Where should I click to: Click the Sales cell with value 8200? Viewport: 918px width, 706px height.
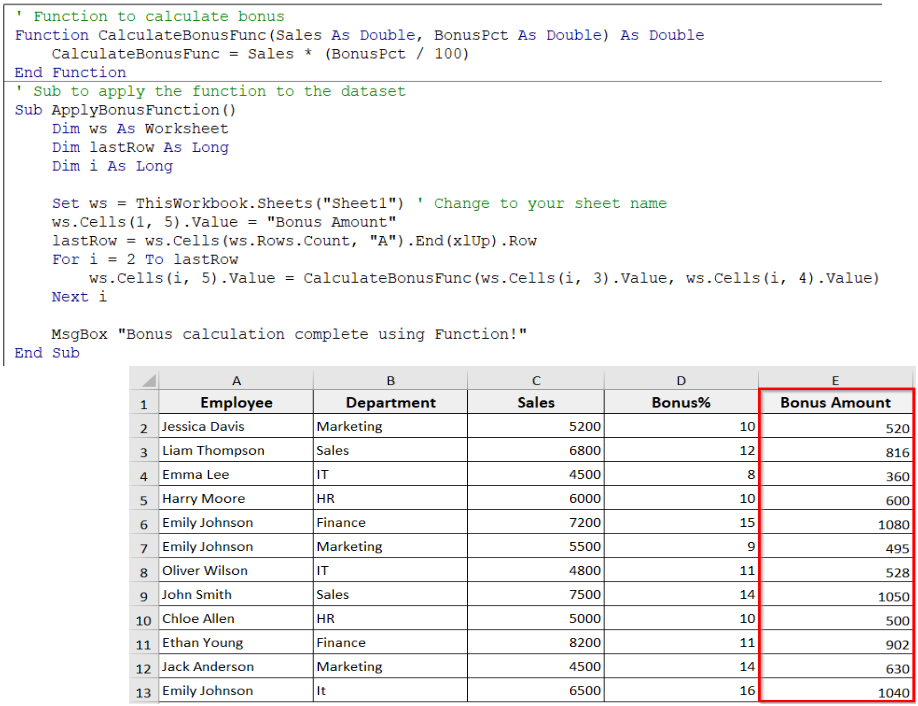coord(536,643)
